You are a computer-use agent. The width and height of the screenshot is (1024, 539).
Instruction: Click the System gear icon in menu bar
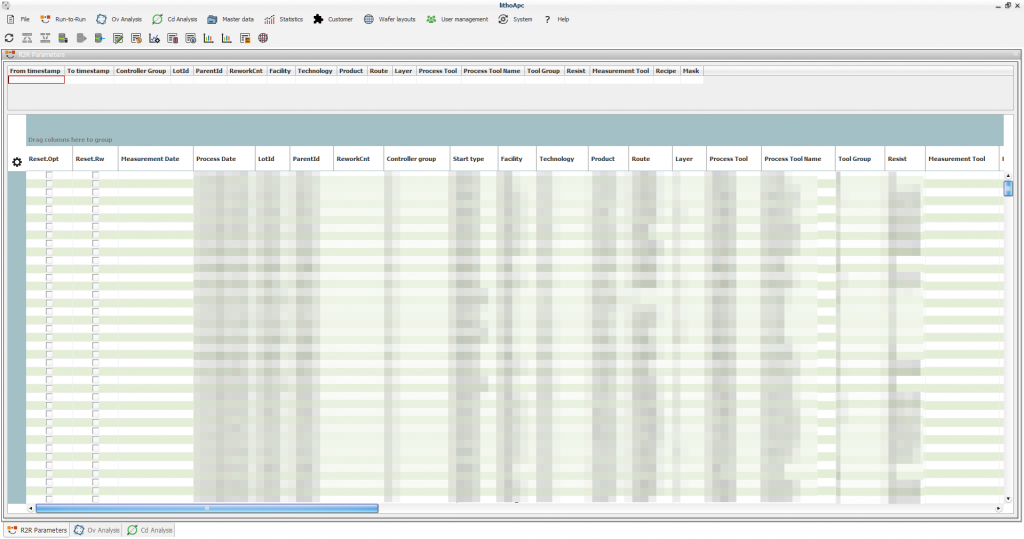point(503,19)
